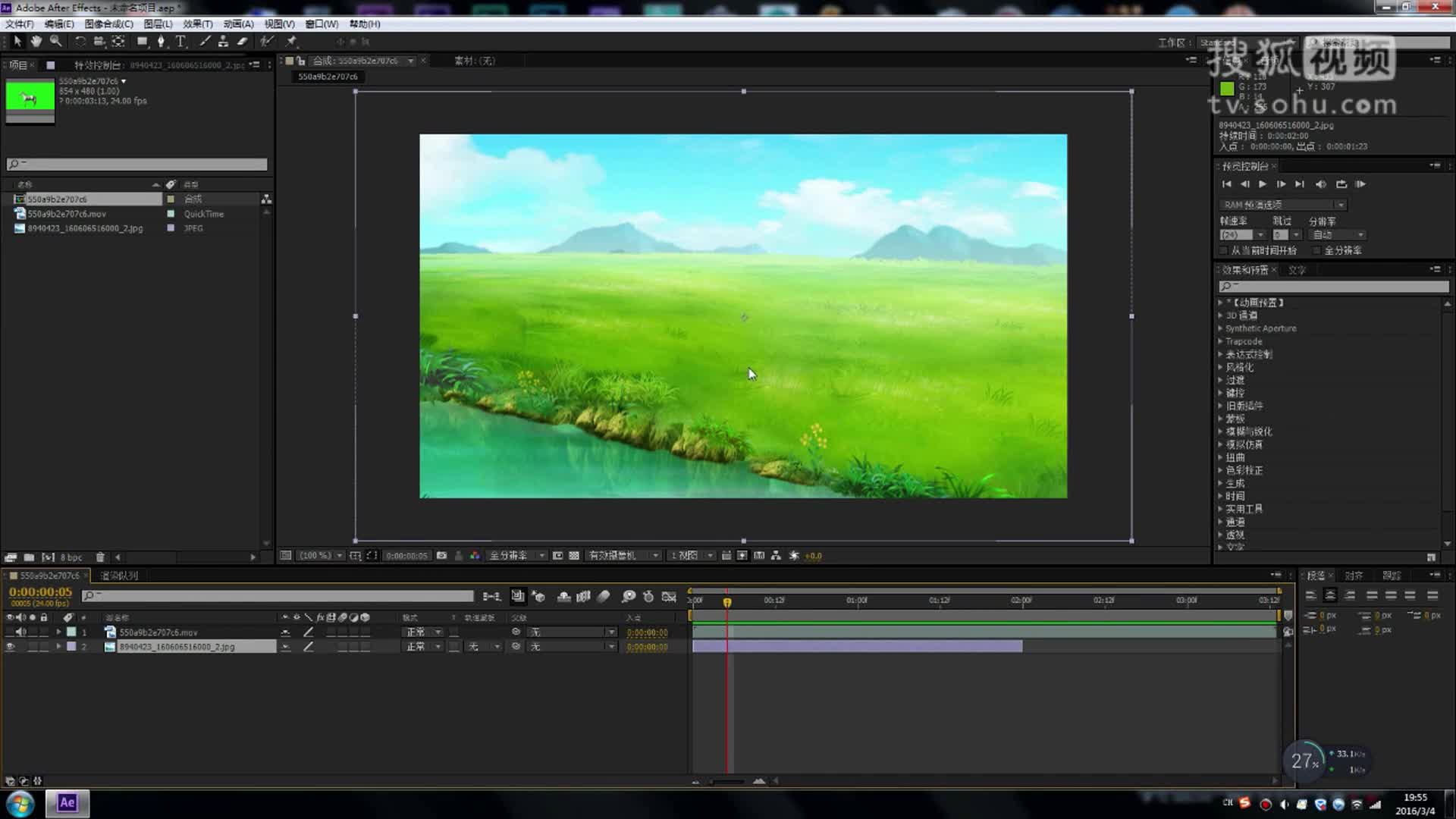Toggle loop option in Preview panel
This screenshot has height=819, width=1456.
(x=1341, y=184)
